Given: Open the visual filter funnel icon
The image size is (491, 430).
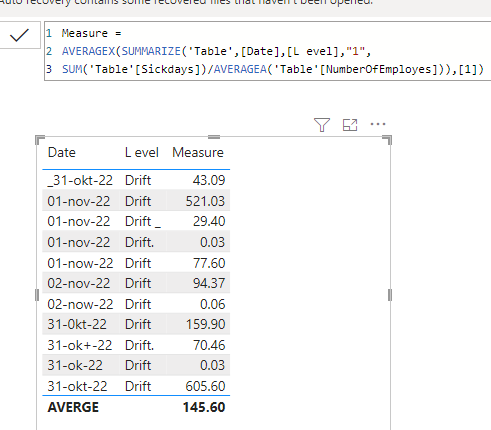Looking at the screenshot, I should (x=322, y=125).
